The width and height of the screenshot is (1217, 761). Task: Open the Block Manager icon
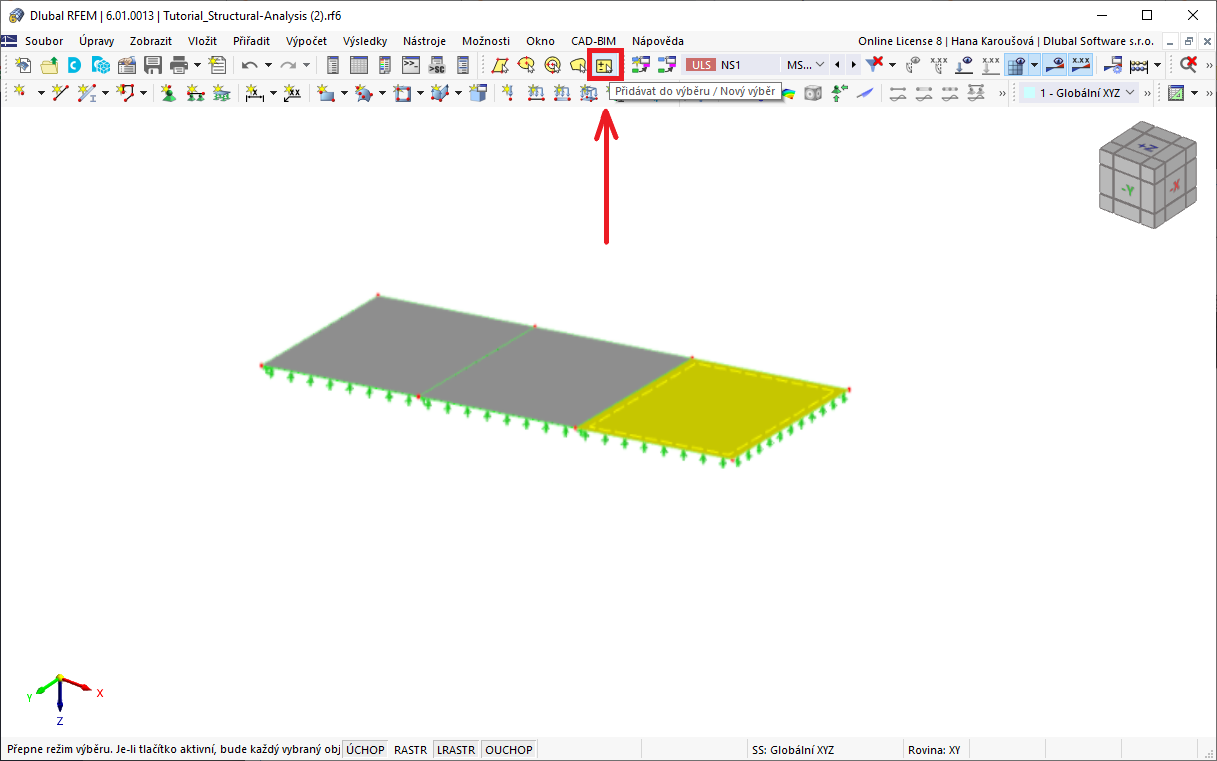click(100, 65)
